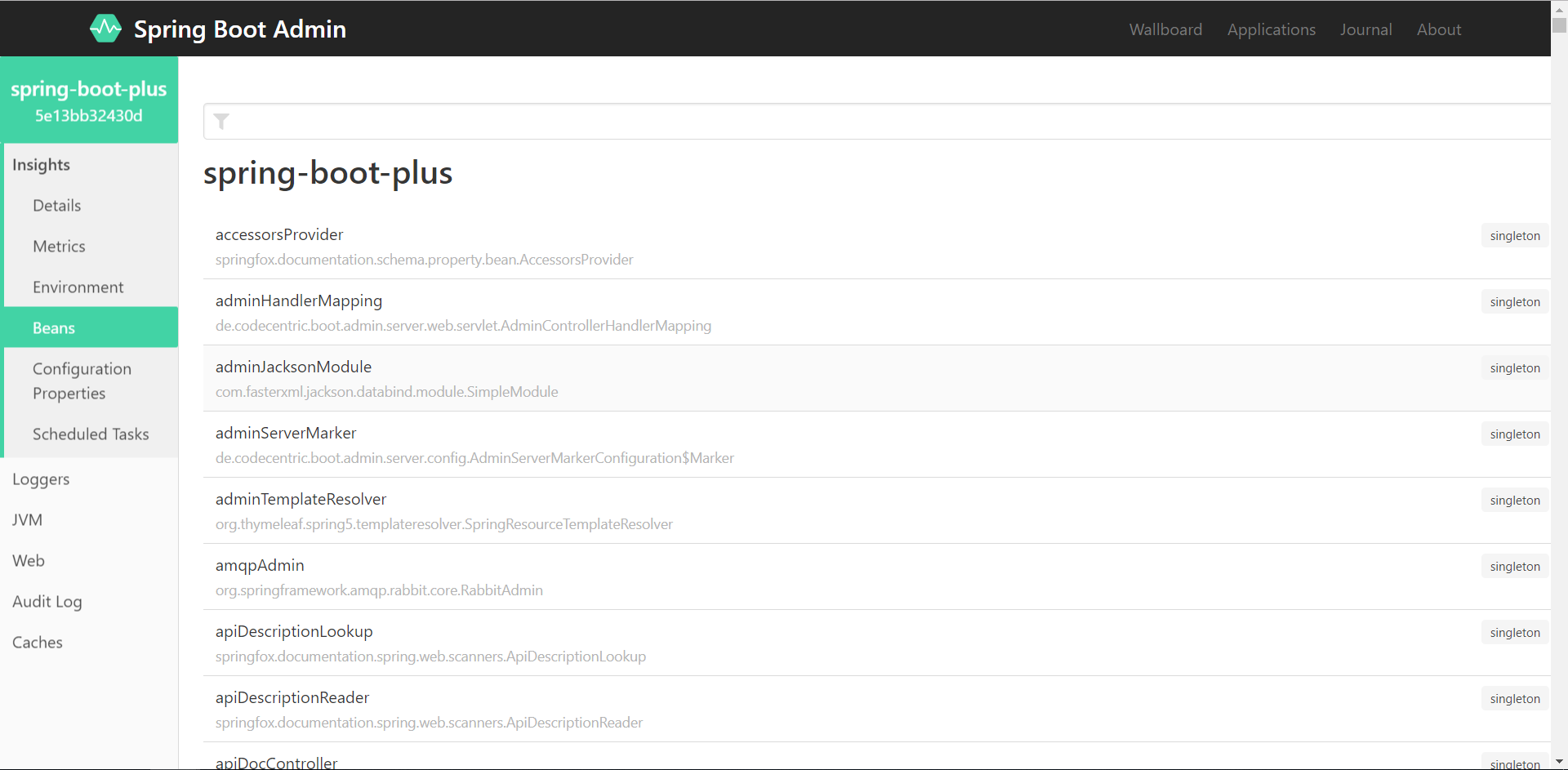Click the AdminControllerHandlerMapping class path text
1568x770 pixels.
click(x=463, y=326)
